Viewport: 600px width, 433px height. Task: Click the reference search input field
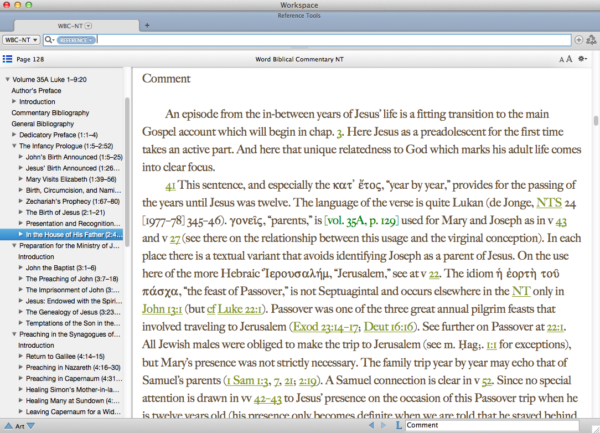(x=330, y=40)
